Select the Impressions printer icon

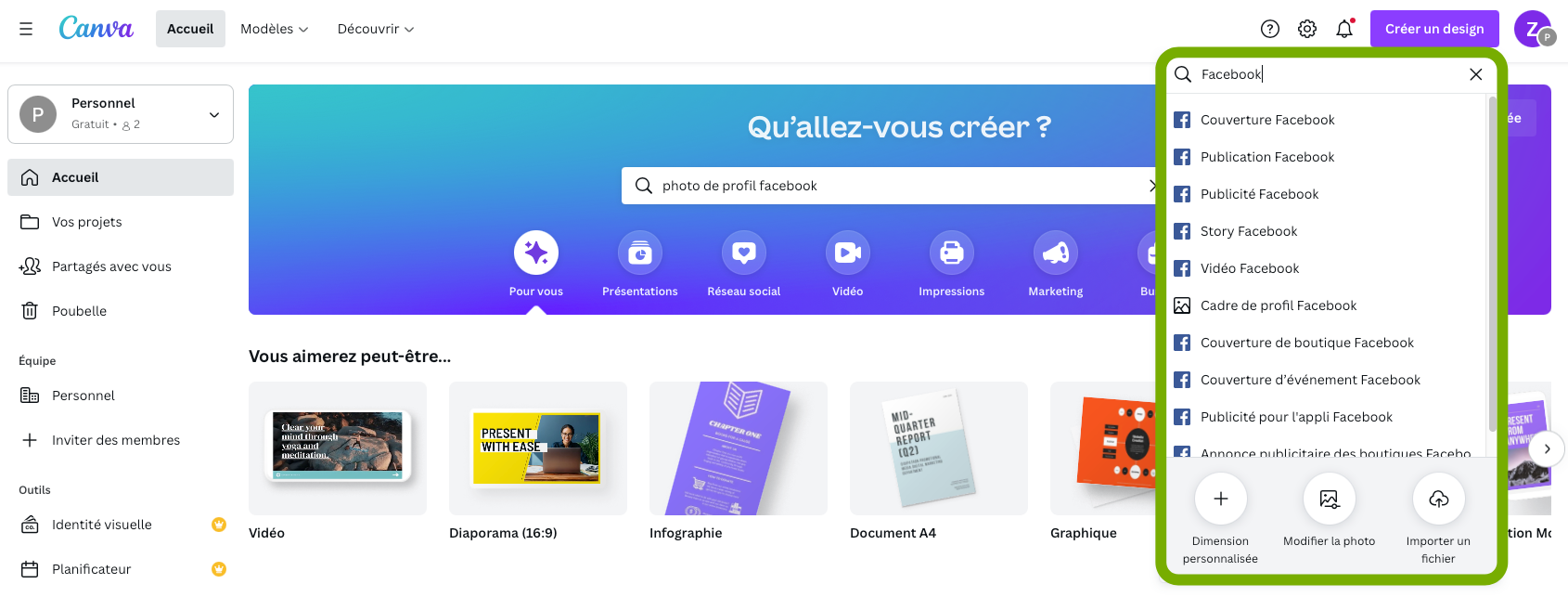pos(952,253)
